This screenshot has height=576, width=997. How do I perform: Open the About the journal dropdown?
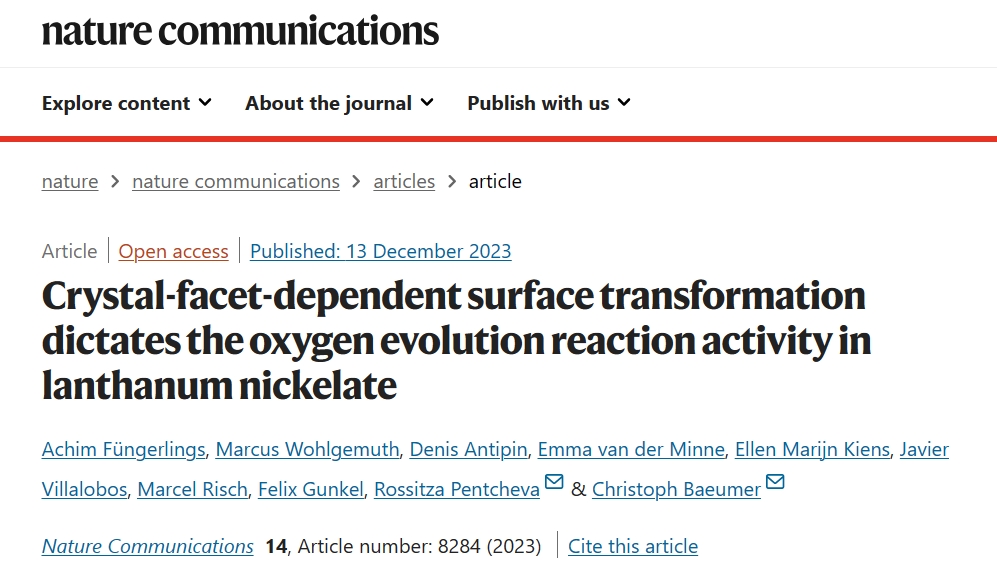click(340, 103)
